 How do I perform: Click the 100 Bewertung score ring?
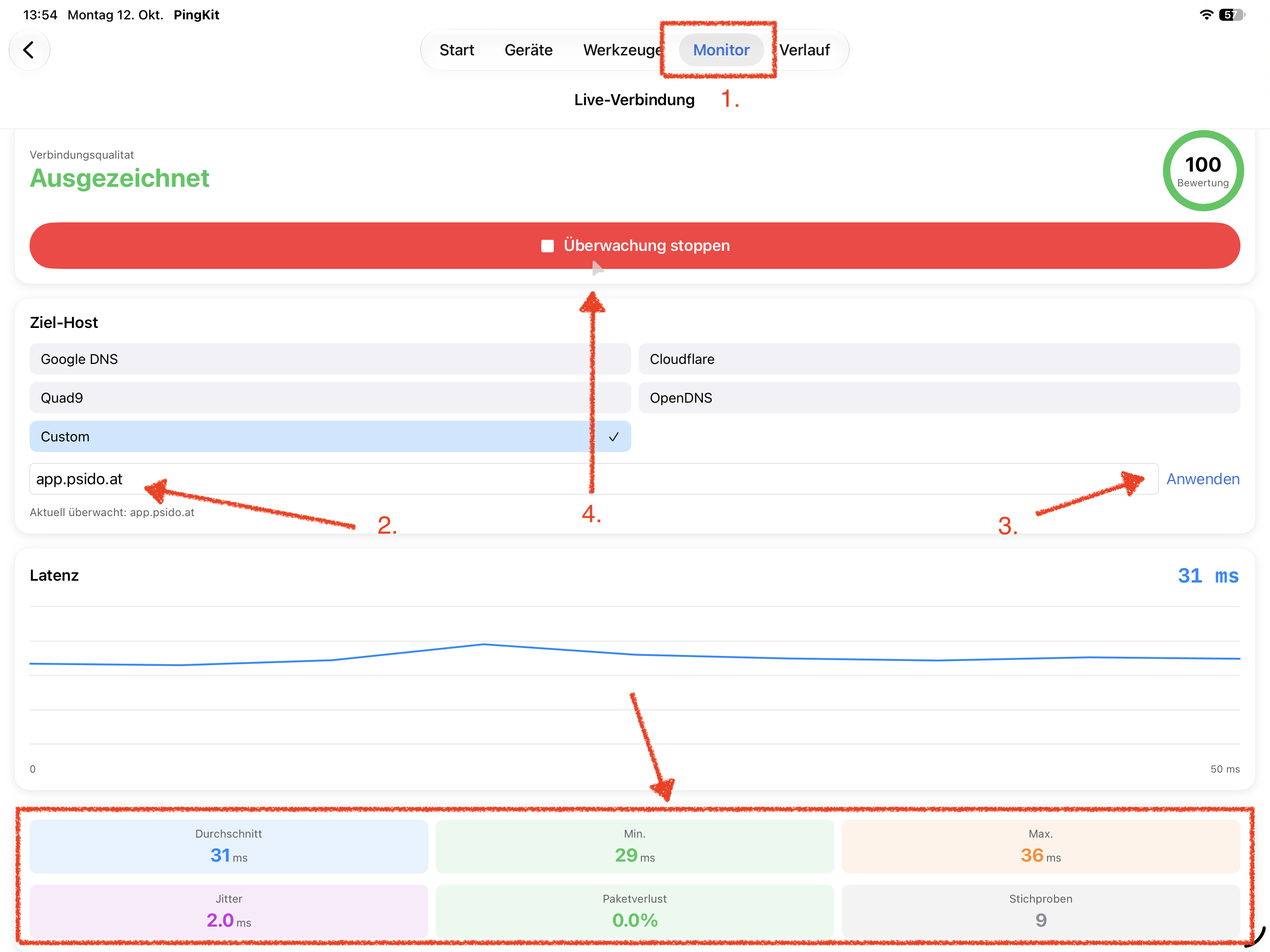(x=1203, y=171)
